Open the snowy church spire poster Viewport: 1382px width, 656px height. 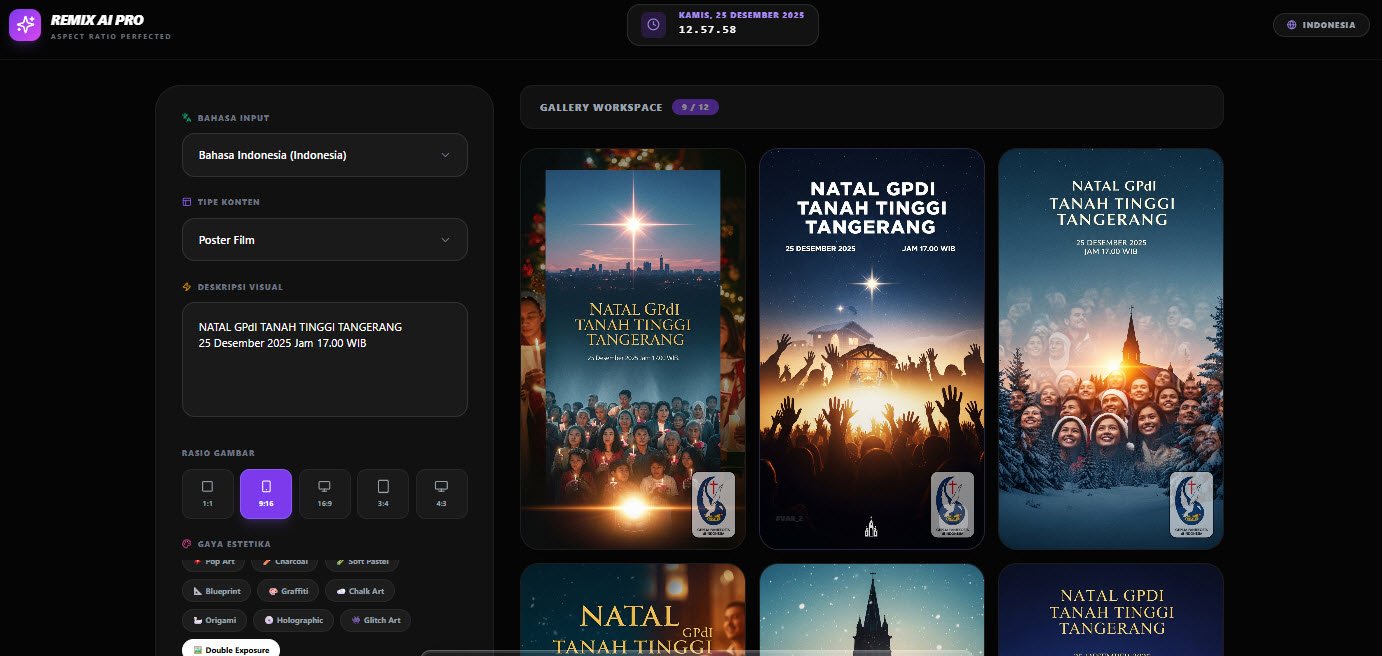[872, 609]
